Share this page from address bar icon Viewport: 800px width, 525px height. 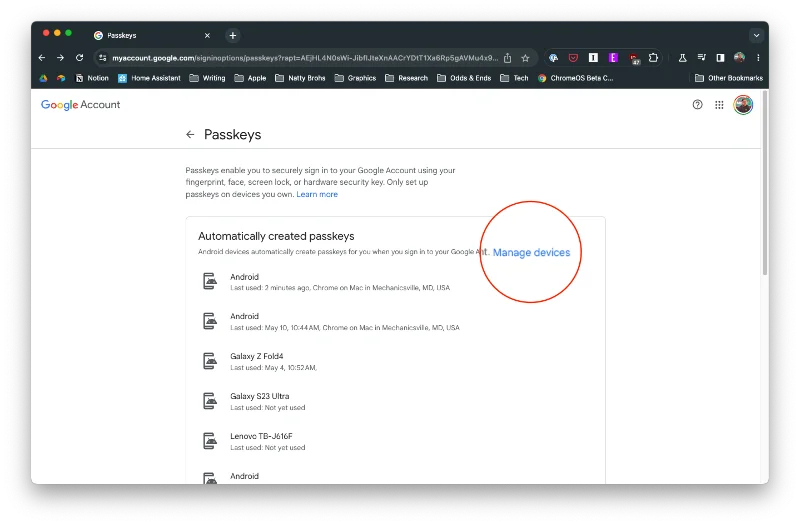pos(508,58)
